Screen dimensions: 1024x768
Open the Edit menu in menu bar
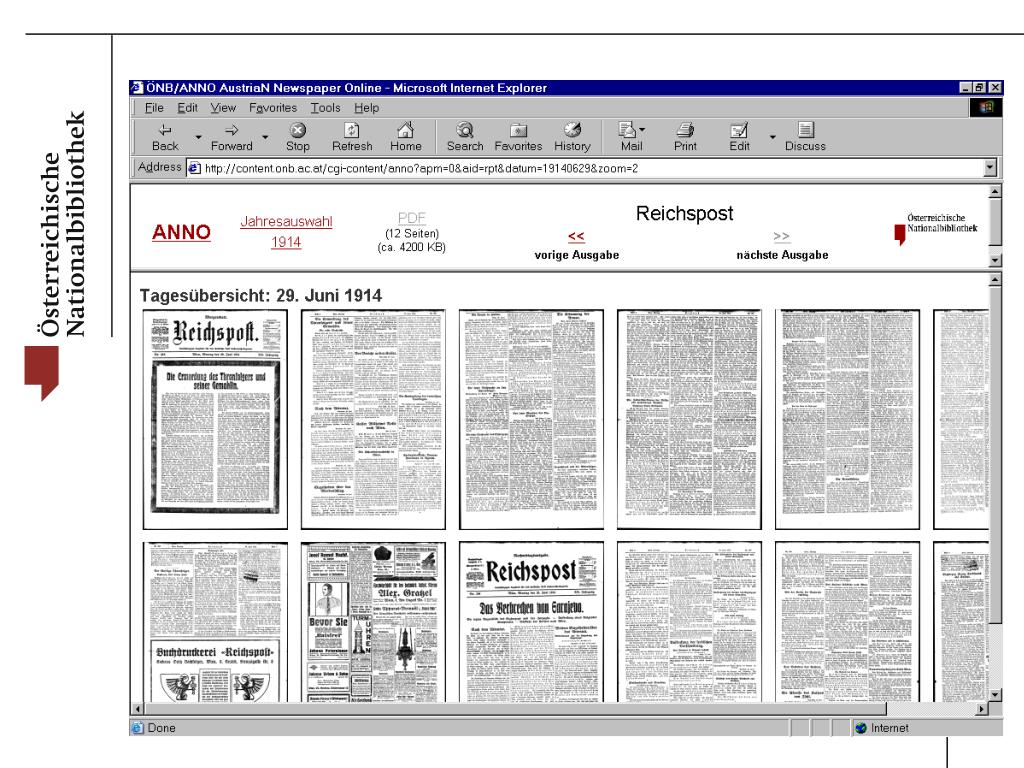[x=187, y=108]
